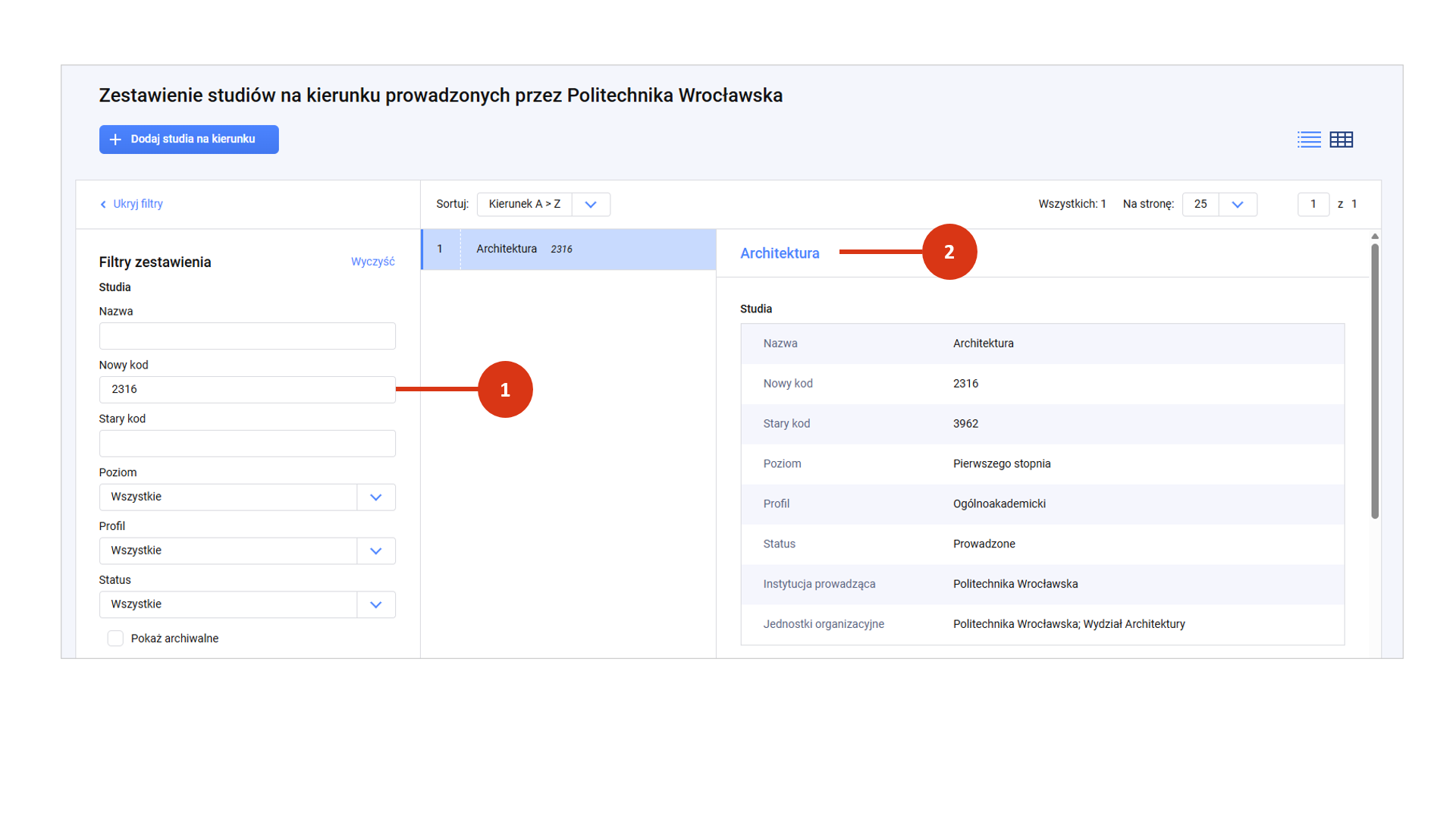This screenshot has height=819, width=1456.
Task: Click the Nowy kod value 2316 in details
Action: (x=965, y=384)
